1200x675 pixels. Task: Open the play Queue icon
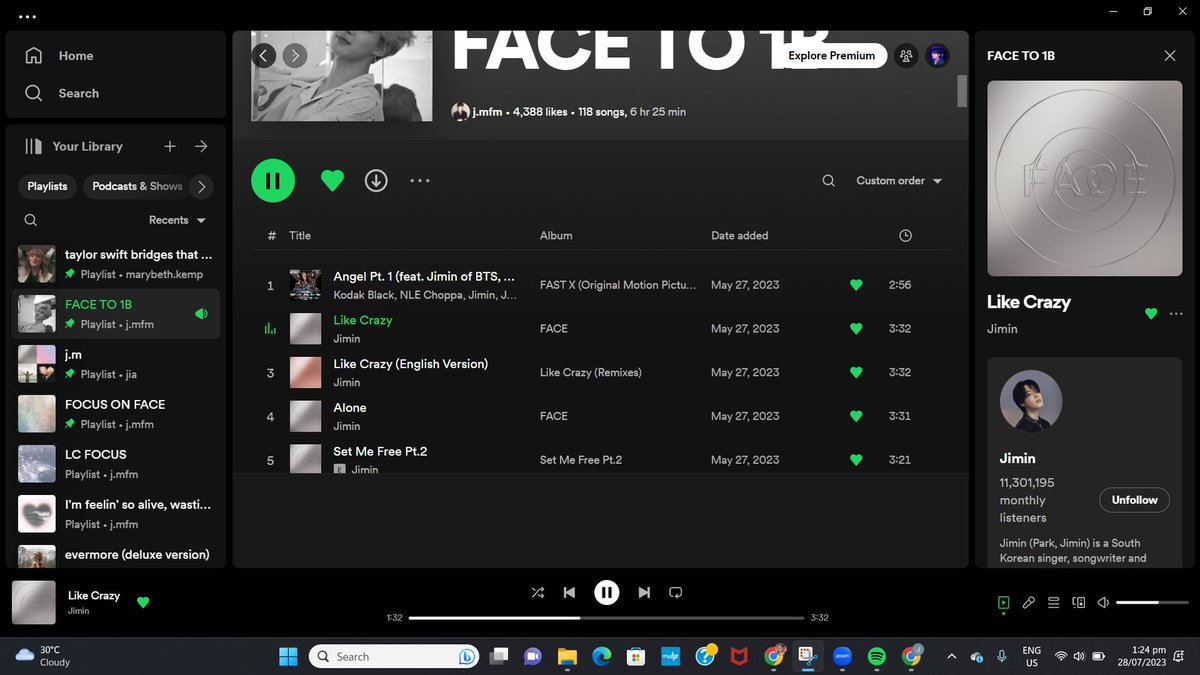[1053, 603]
